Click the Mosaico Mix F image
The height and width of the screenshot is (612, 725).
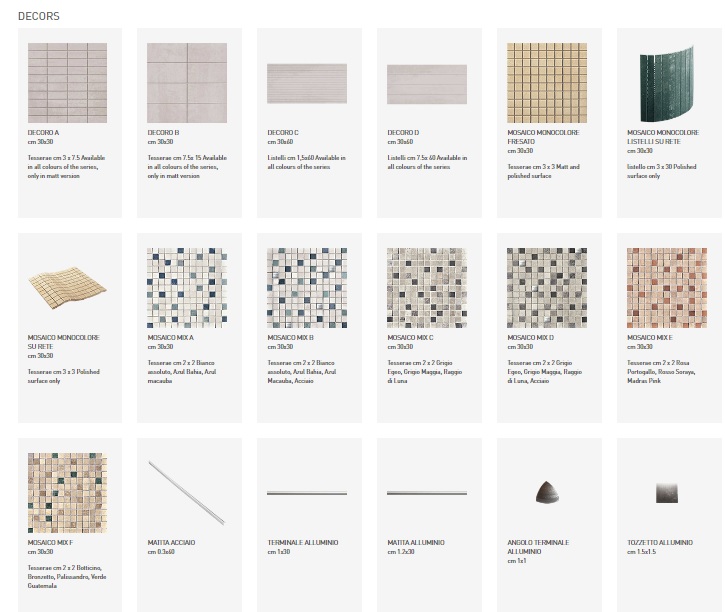pyautogui.click(x=67, y=493)
